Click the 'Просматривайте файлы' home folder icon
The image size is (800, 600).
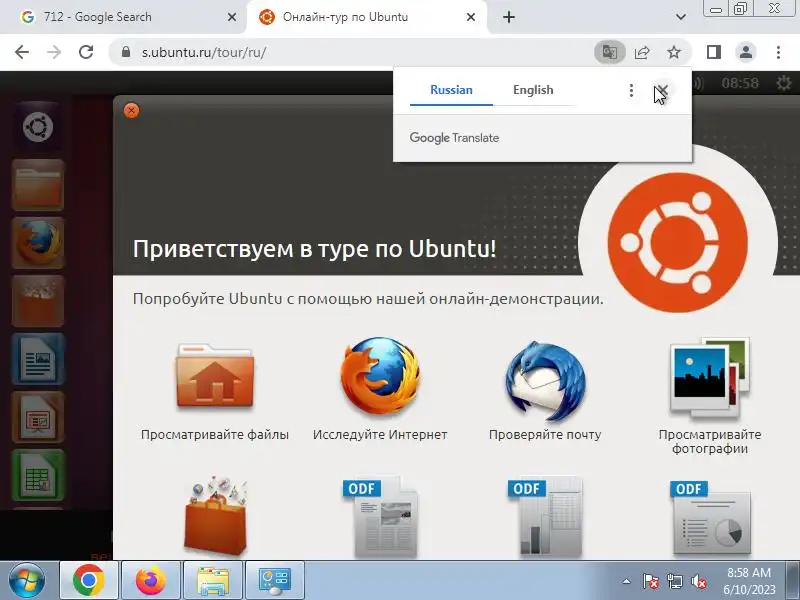tap(215, 377)
